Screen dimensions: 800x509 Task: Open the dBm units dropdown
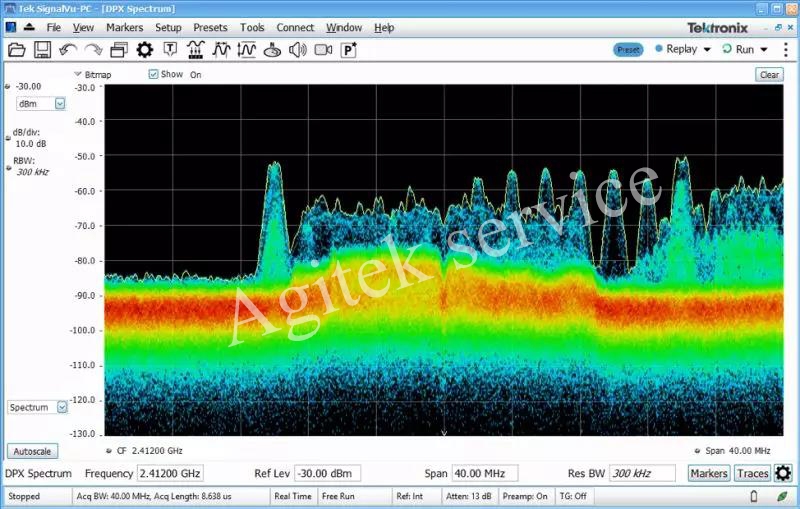coord(59,103)
